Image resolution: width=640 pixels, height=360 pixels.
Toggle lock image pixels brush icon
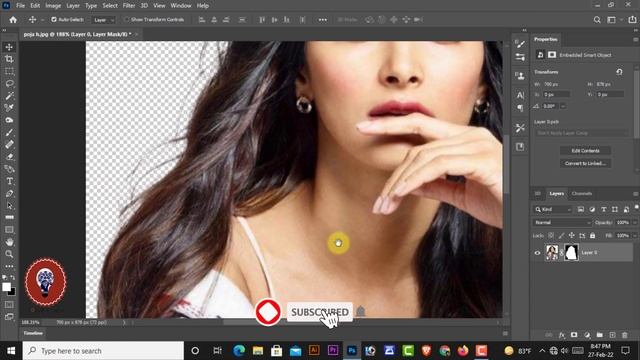pos(561,236)
